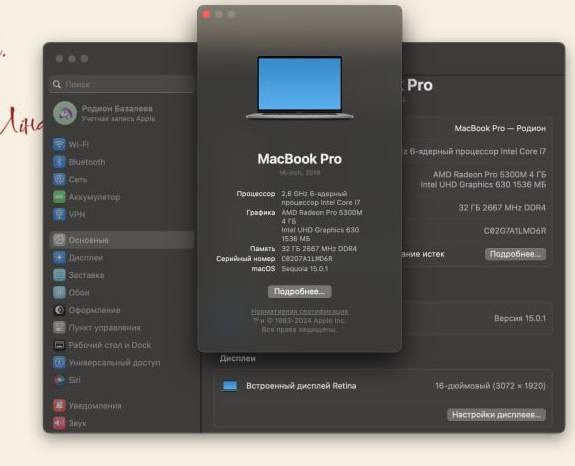The width and height of the screenshot is (575, 466).
Task: Select Основные label in sidebar
Action: 88,241
